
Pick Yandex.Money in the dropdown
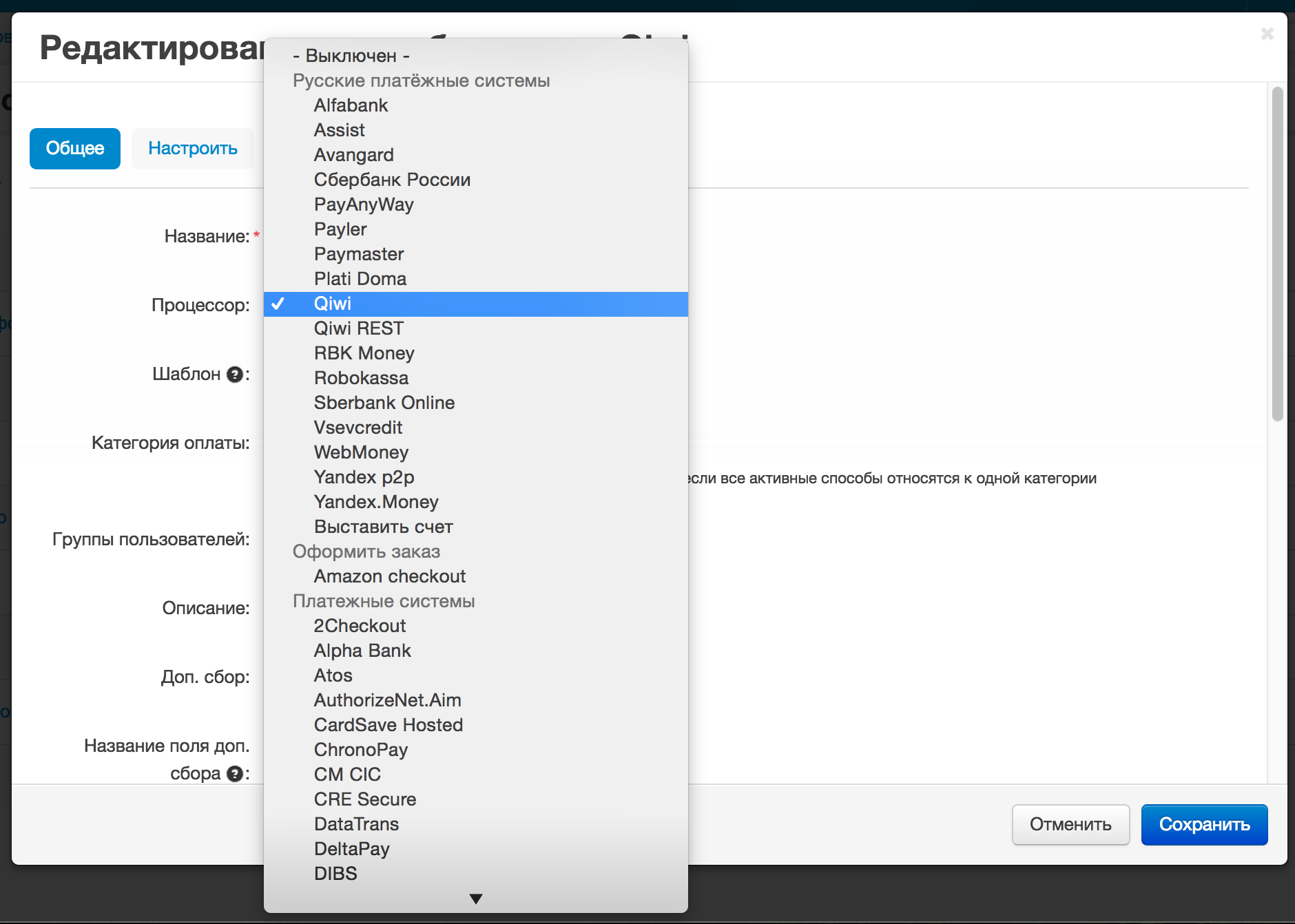(376, 502)
